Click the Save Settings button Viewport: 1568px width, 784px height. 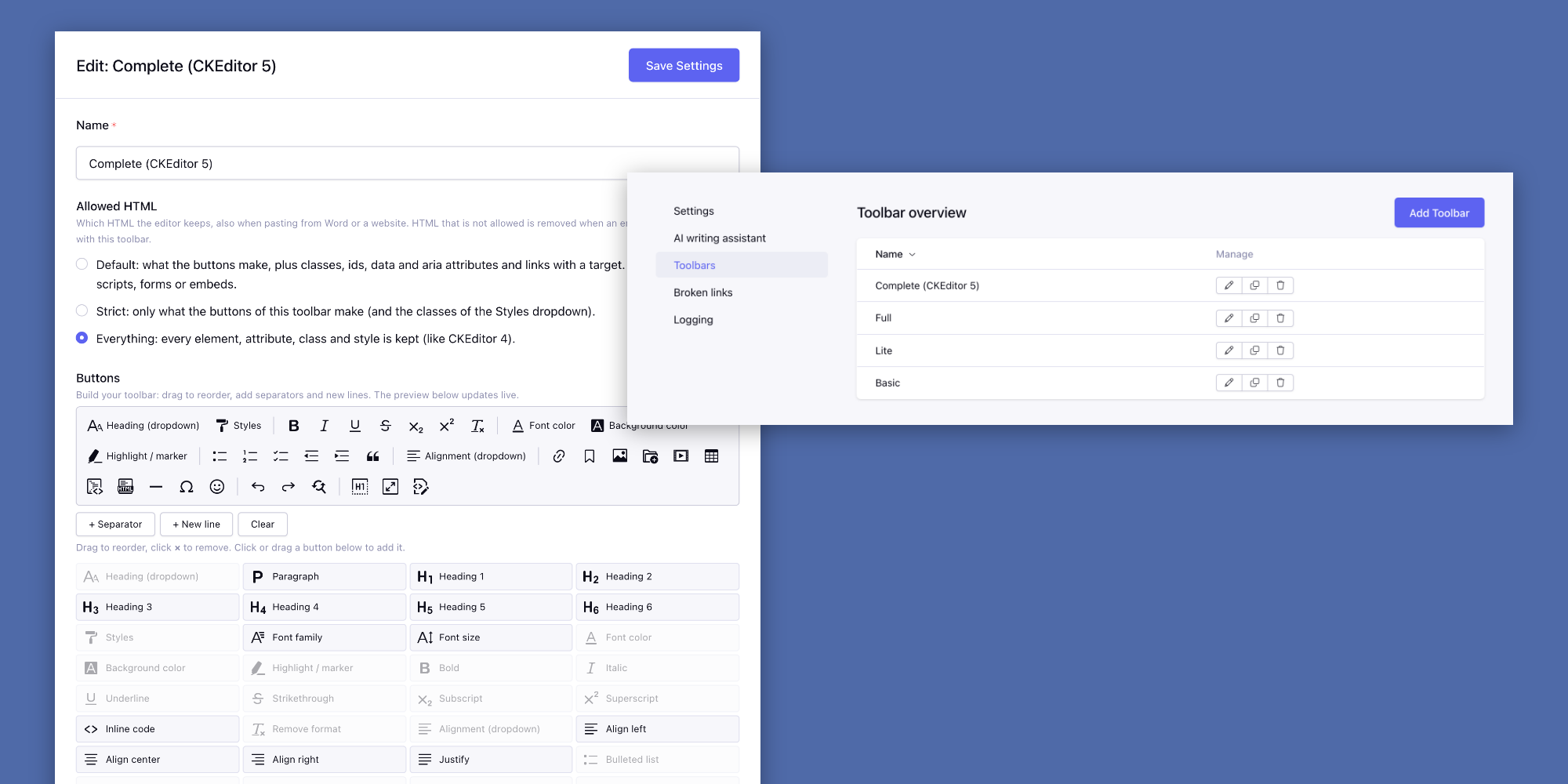(684, 65)
